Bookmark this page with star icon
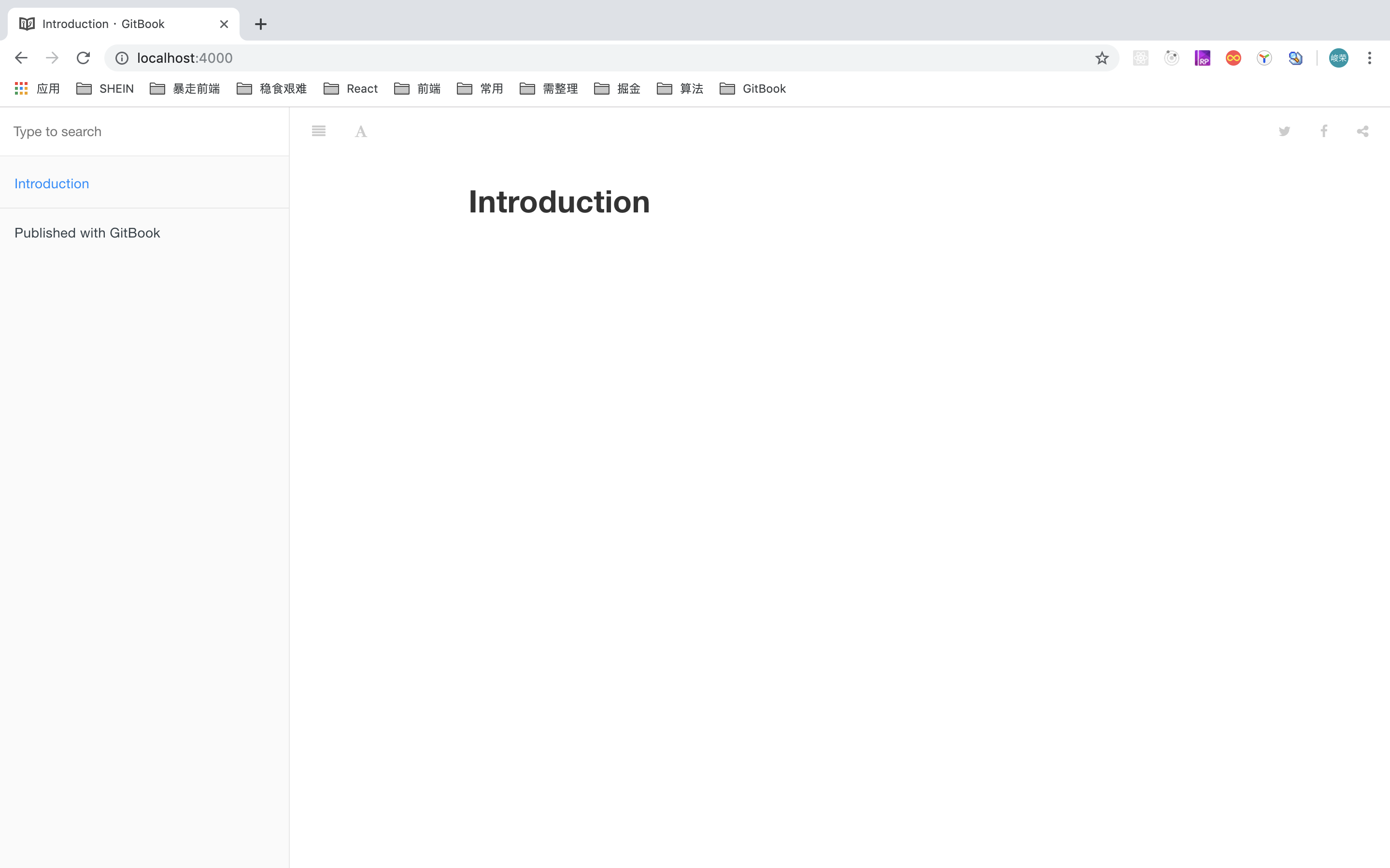This screenshot has width=1390, height=868. pyautogui.click(x=1101, y=58)
